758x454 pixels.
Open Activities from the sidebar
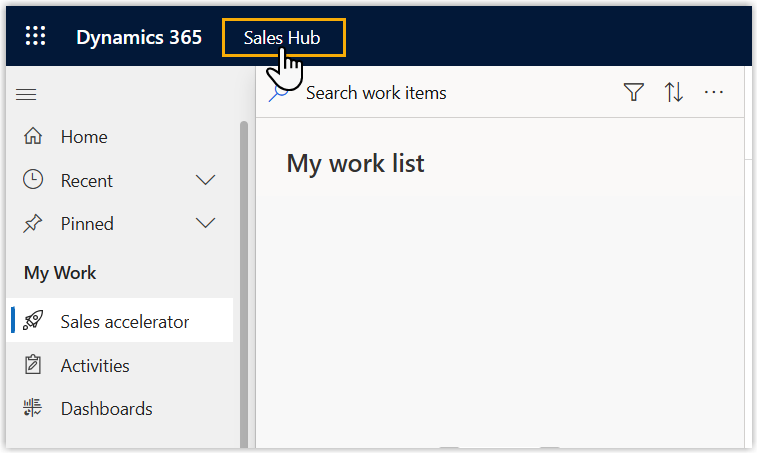pos(95,365)
